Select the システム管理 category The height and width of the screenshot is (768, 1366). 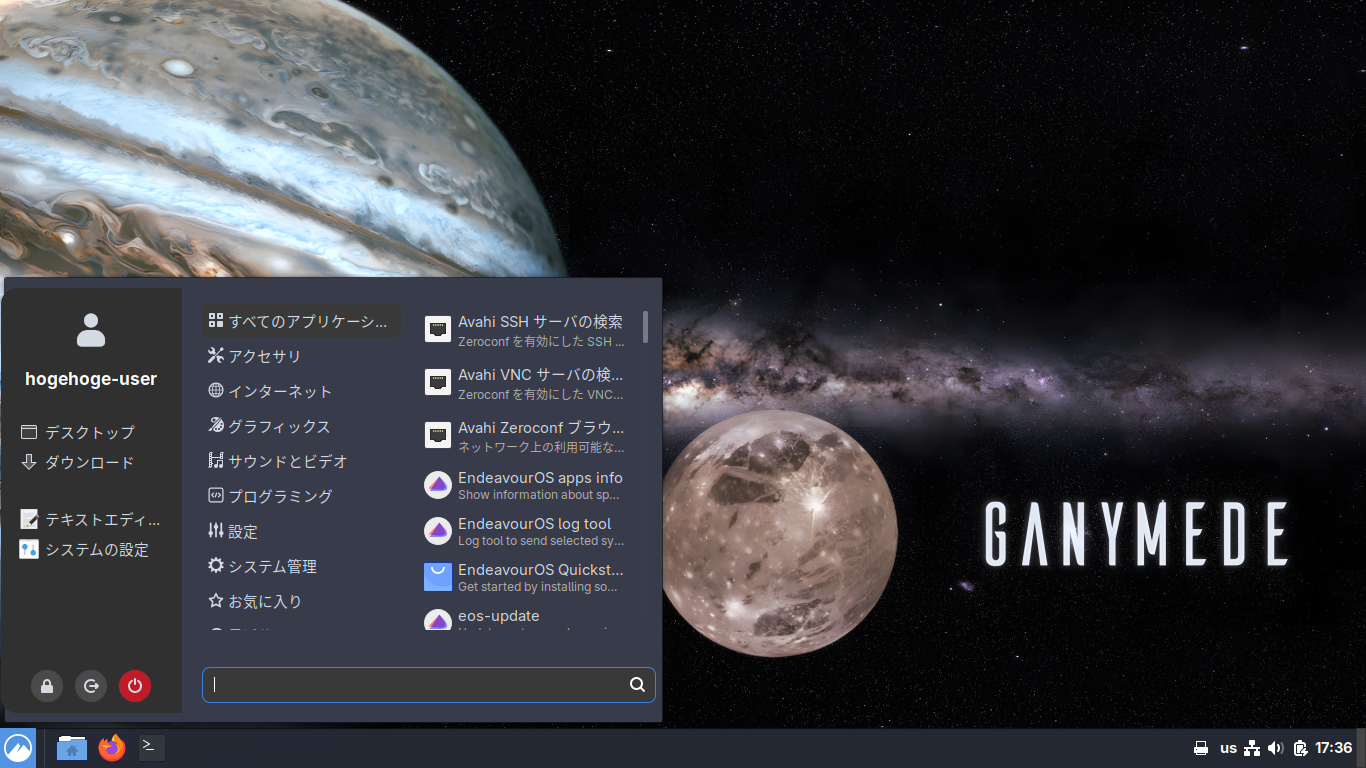coord(301,566)
